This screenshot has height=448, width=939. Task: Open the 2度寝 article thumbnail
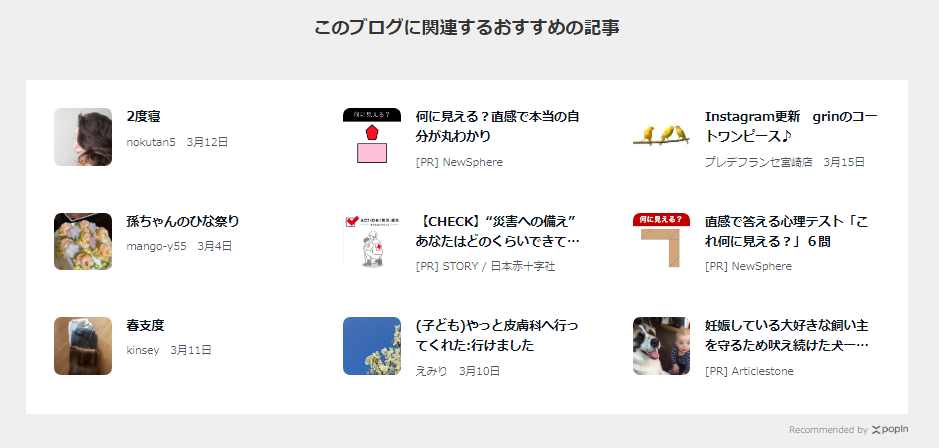tap(83, 137)
